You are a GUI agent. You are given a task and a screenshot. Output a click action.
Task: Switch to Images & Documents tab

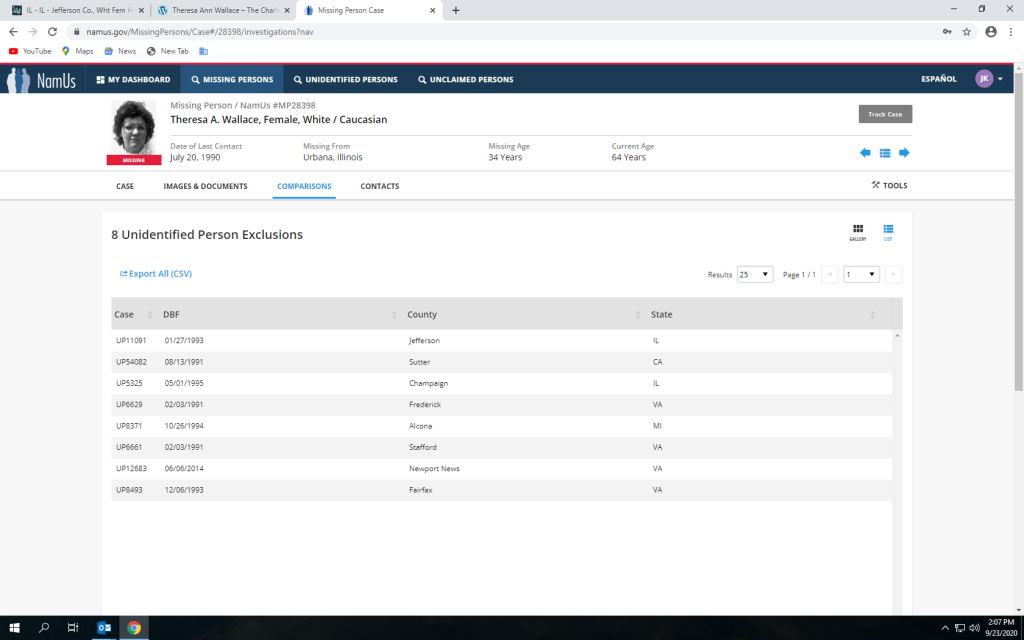205,186
